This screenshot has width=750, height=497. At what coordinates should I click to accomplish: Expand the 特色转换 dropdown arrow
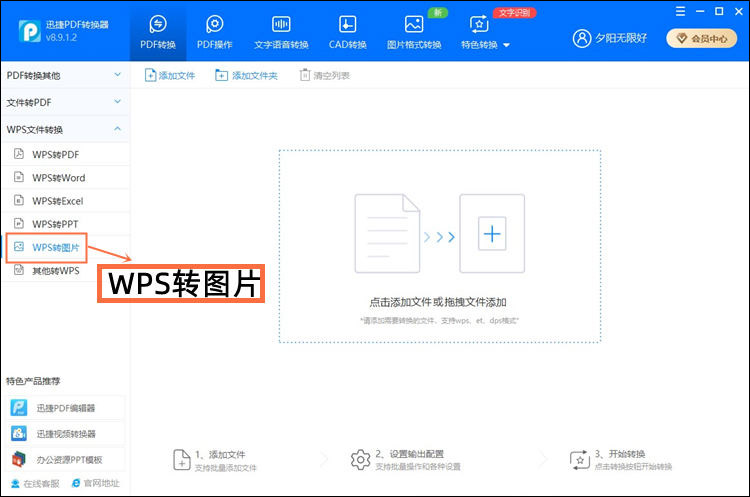507,45
